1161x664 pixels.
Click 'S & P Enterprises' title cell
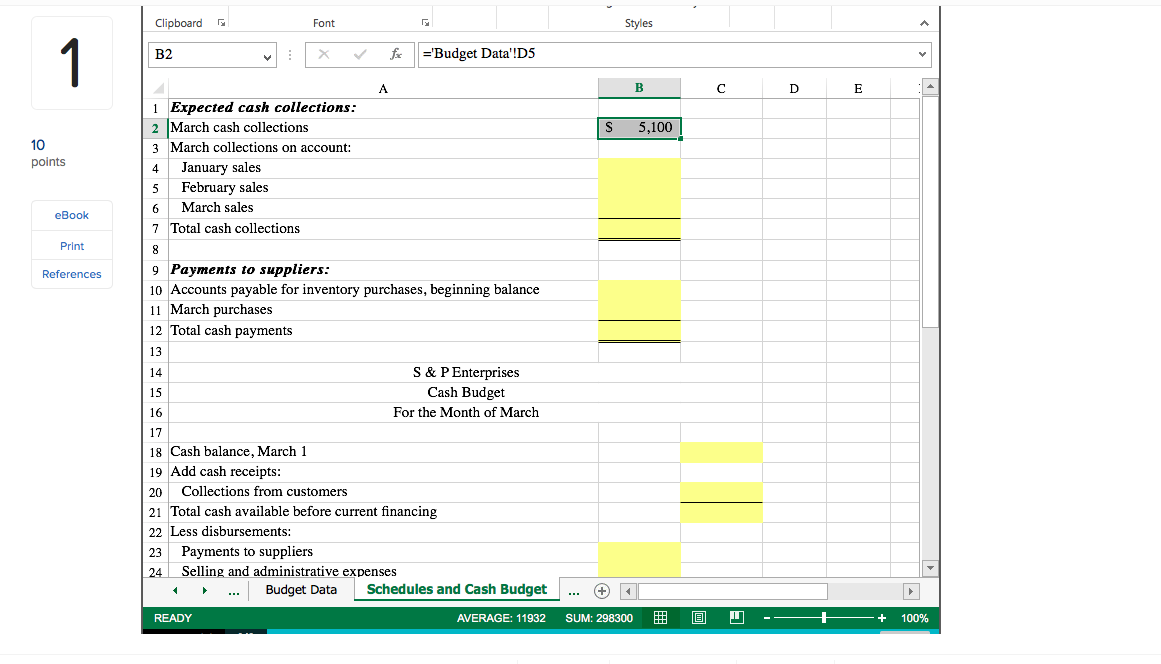466,373
